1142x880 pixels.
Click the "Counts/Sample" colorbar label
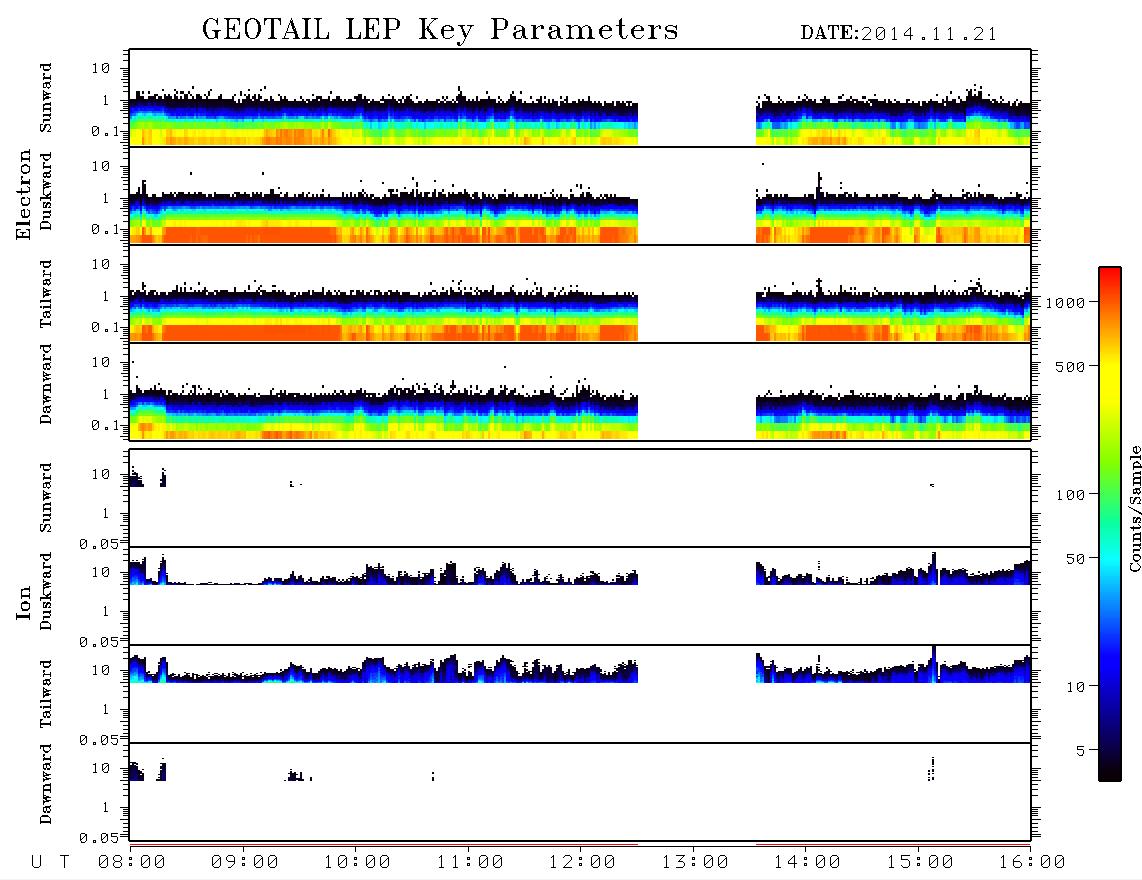pos(1134,509)
